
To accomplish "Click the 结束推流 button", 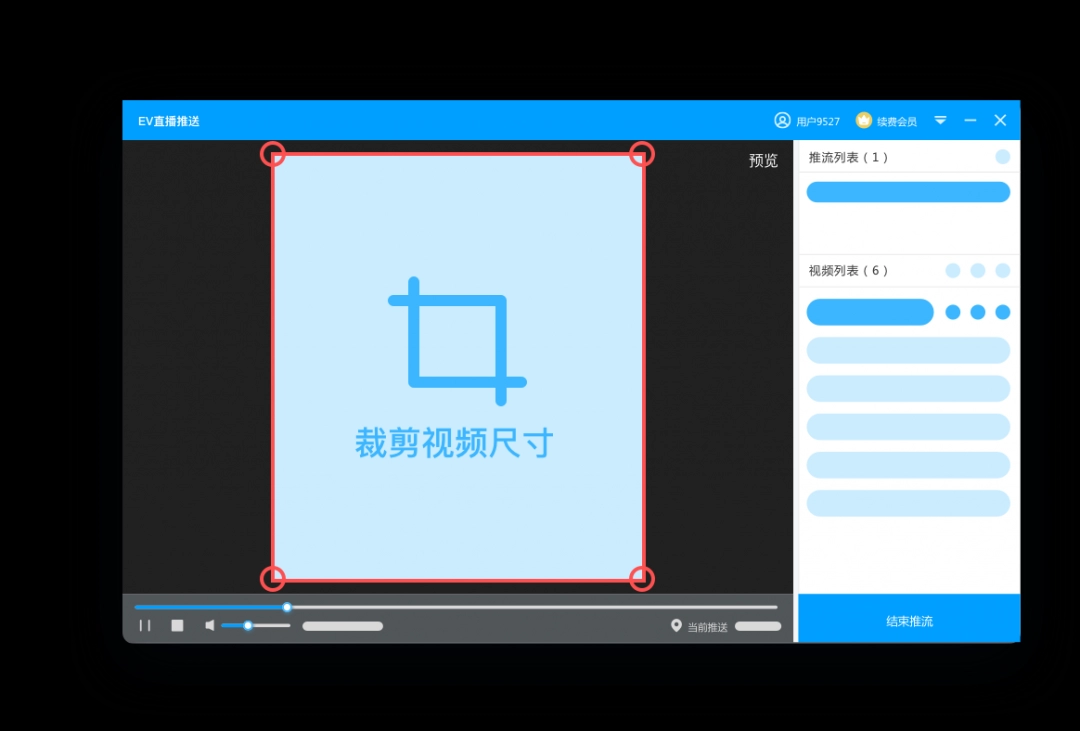I will click(x=908, y=619).
